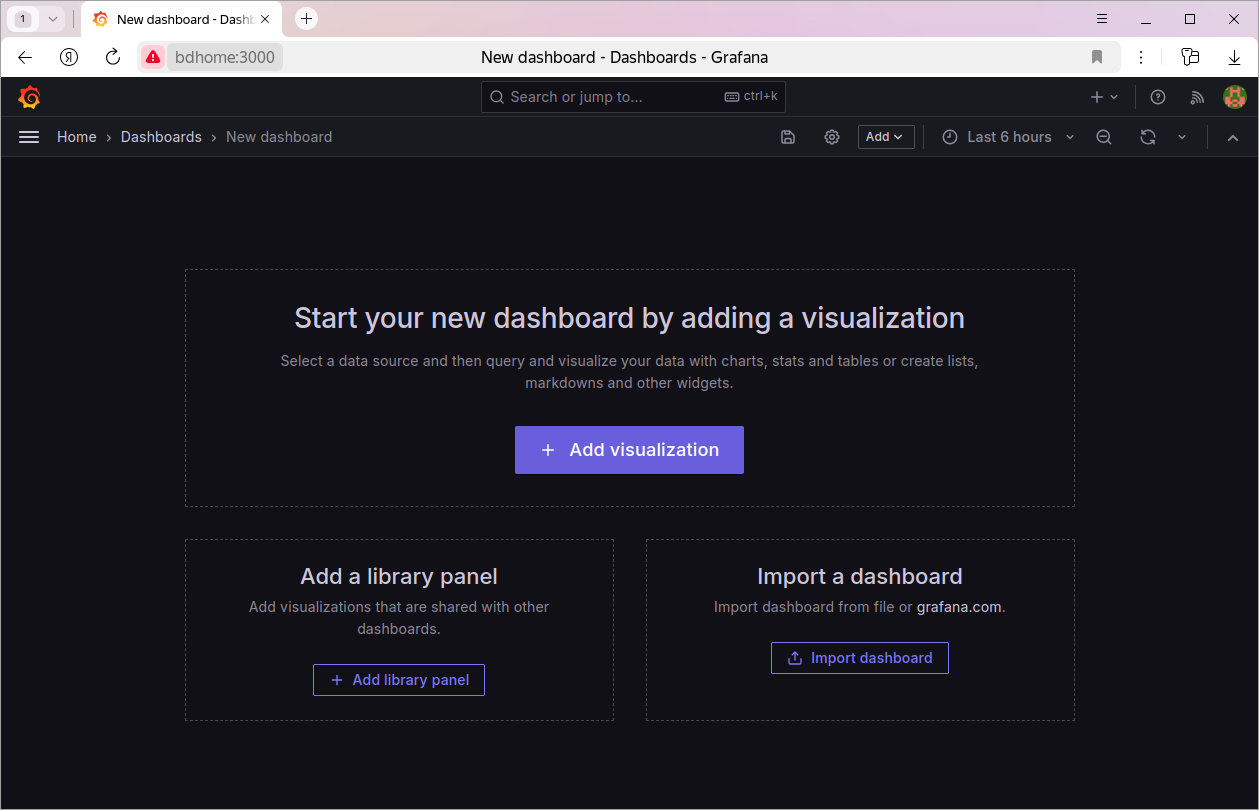Open the help question mark menu
The height and width of the screenshot is (810, 1259).
click(x=1158, y=97)
